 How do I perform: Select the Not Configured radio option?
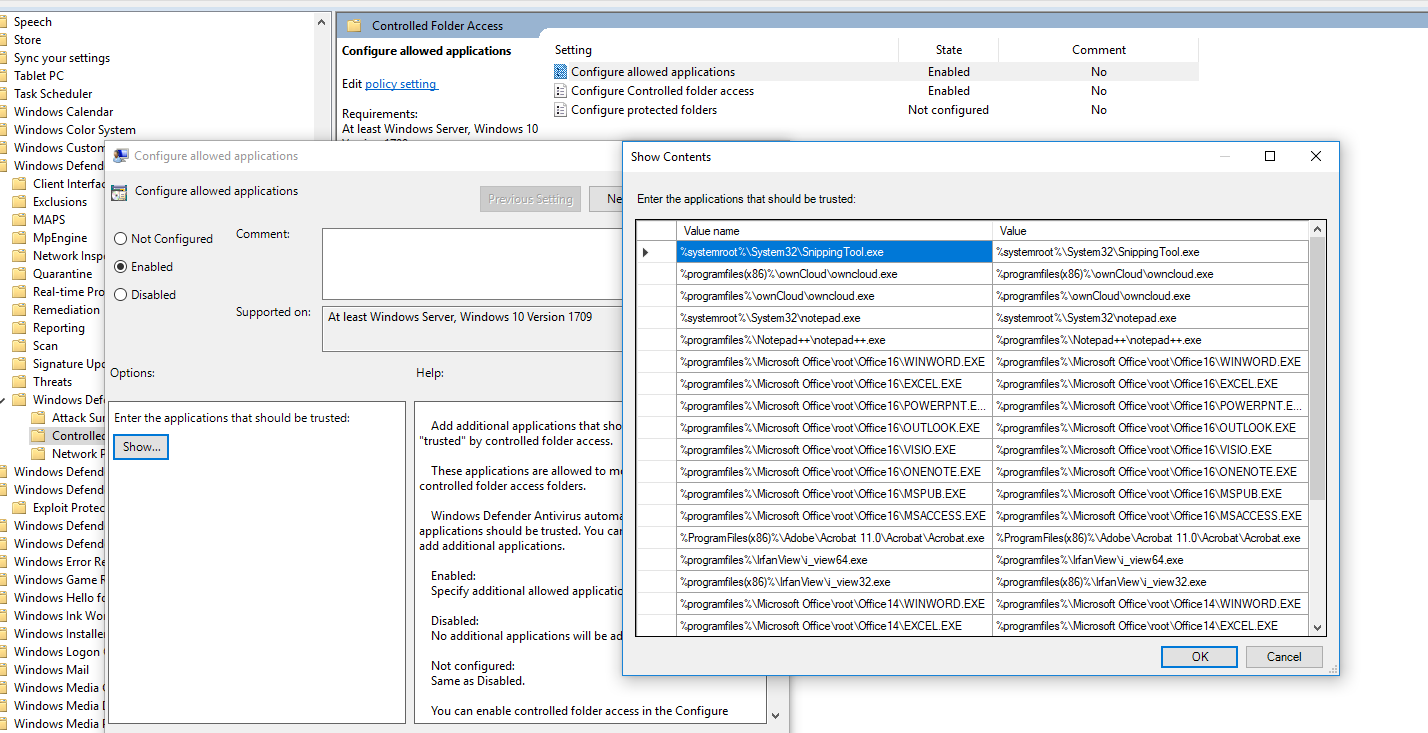coord(121,239)
